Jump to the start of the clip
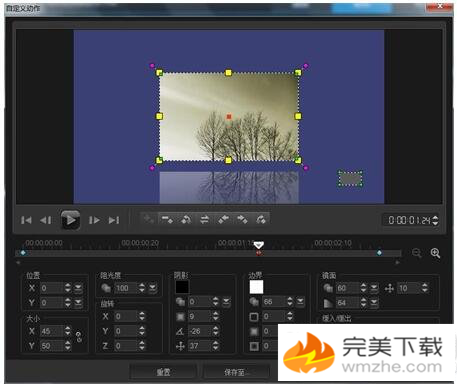 (x=26, y=220)
